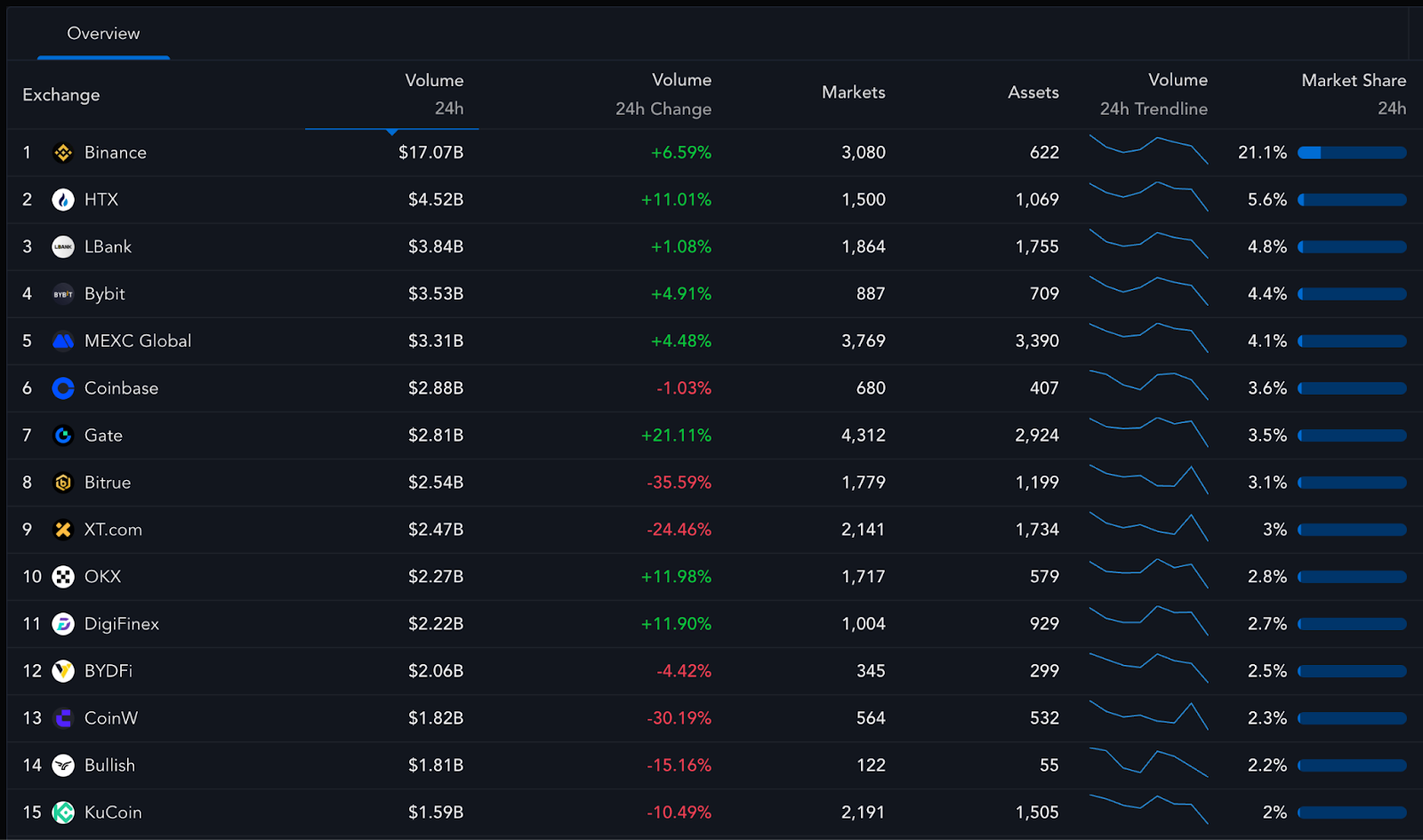
Task: Click the LBank logo icon
Action: (x=62, y=246)
